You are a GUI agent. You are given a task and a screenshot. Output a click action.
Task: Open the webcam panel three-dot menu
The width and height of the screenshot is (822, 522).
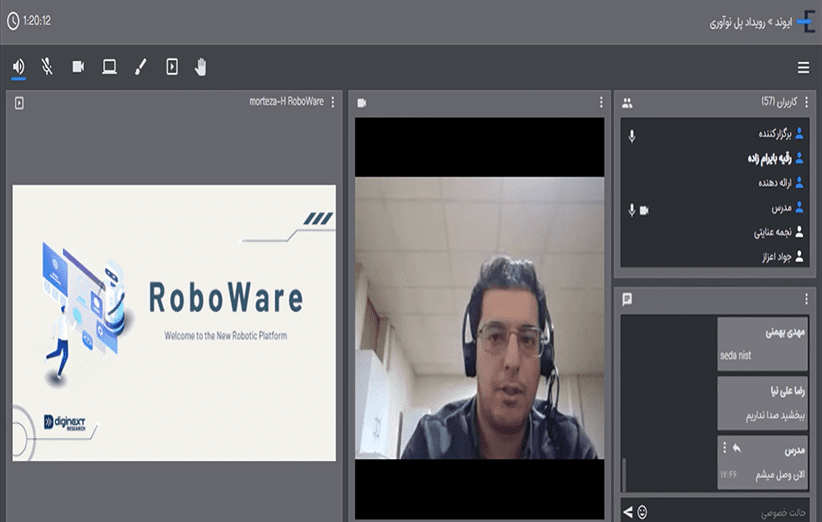point(601,102)
